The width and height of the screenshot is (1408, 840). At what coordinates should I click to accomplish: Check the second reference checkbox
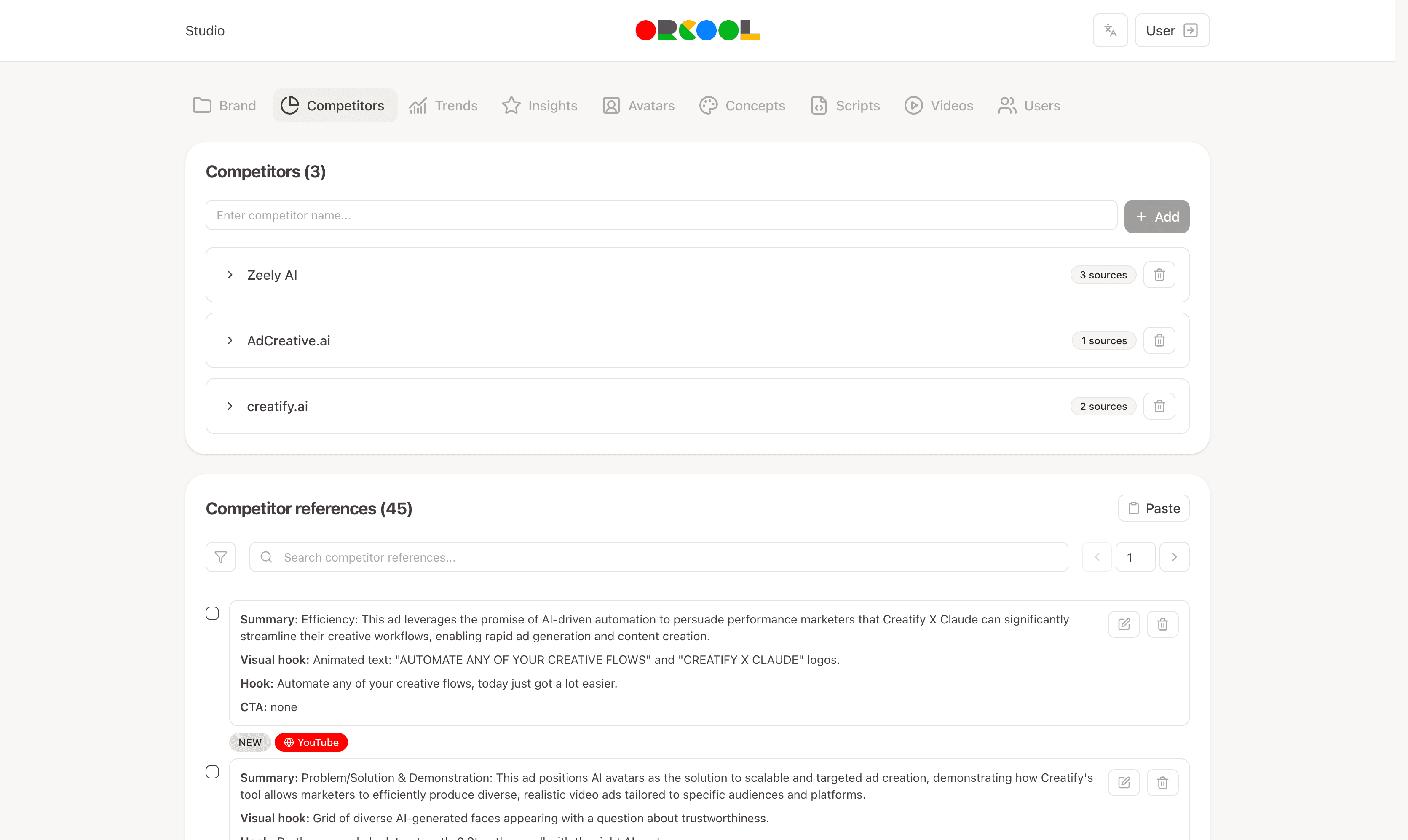tap(212, 771)
